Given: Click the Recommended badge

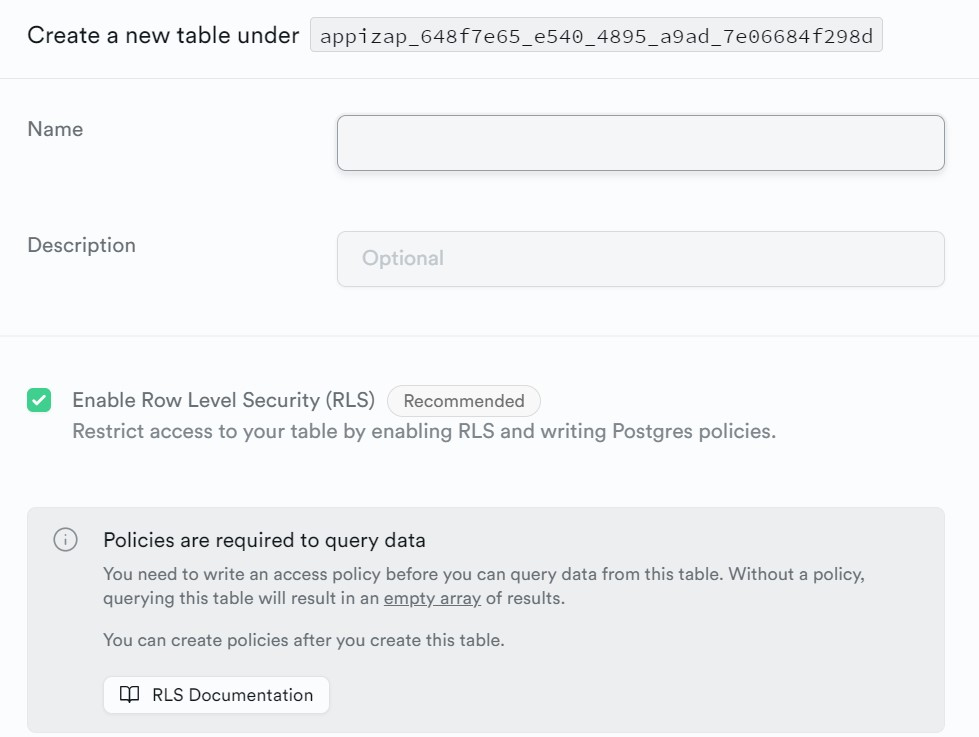Looking at the screenshot, I should tap(464, 401).
